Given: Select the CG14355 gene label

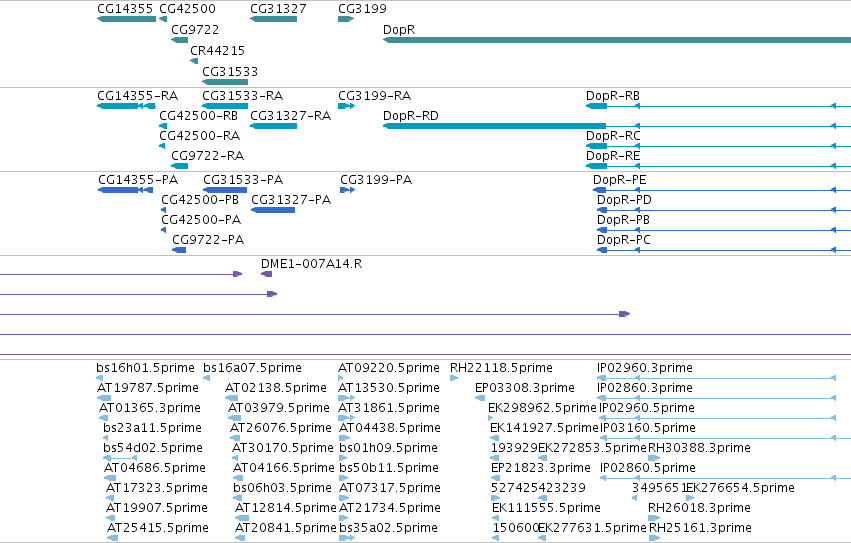Looking at the screenshot, I should tap(125, 9).
